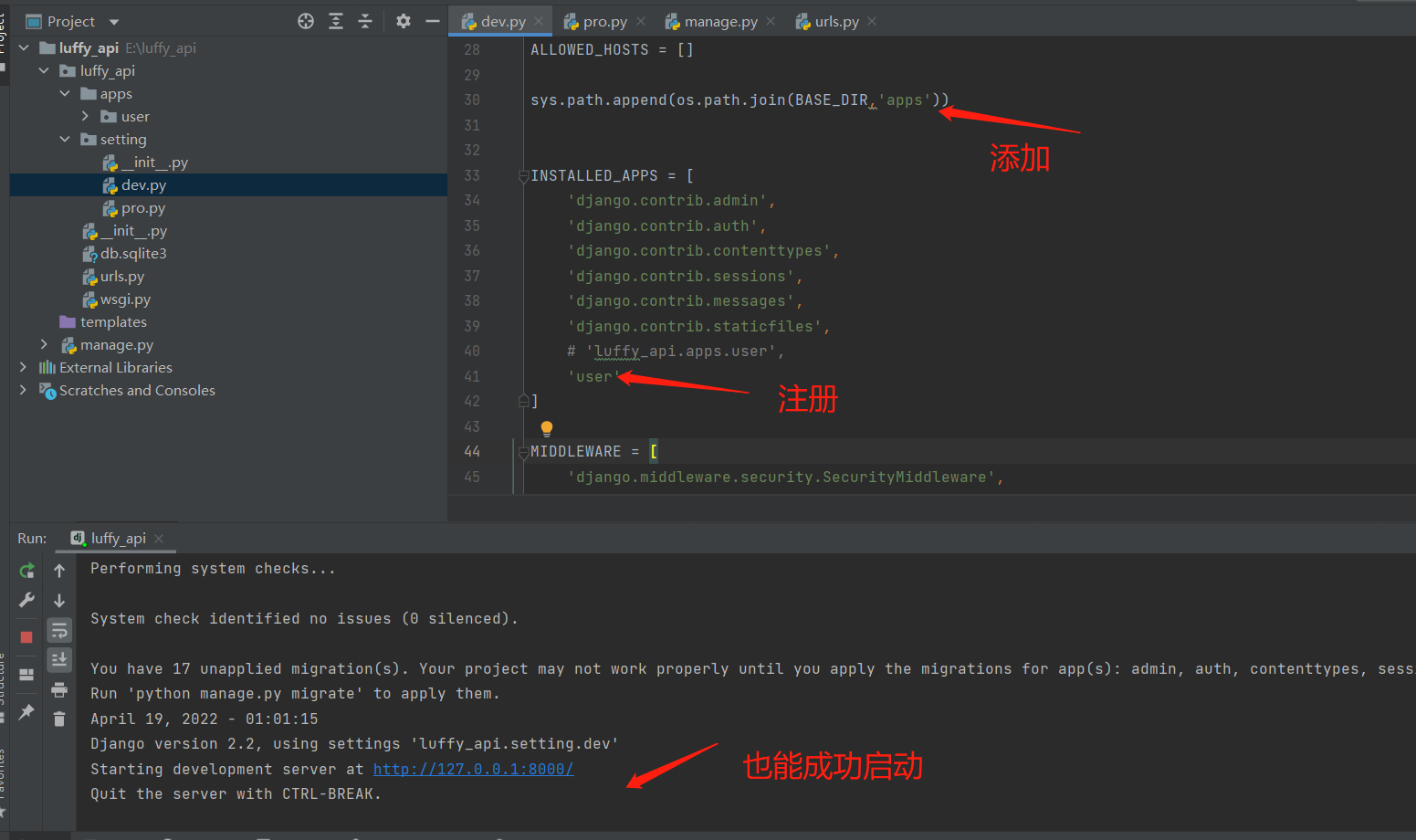Screen dimensions: 1416x840
Task: Switch to the pro.py editor tab
Action: tap(605, 22)
